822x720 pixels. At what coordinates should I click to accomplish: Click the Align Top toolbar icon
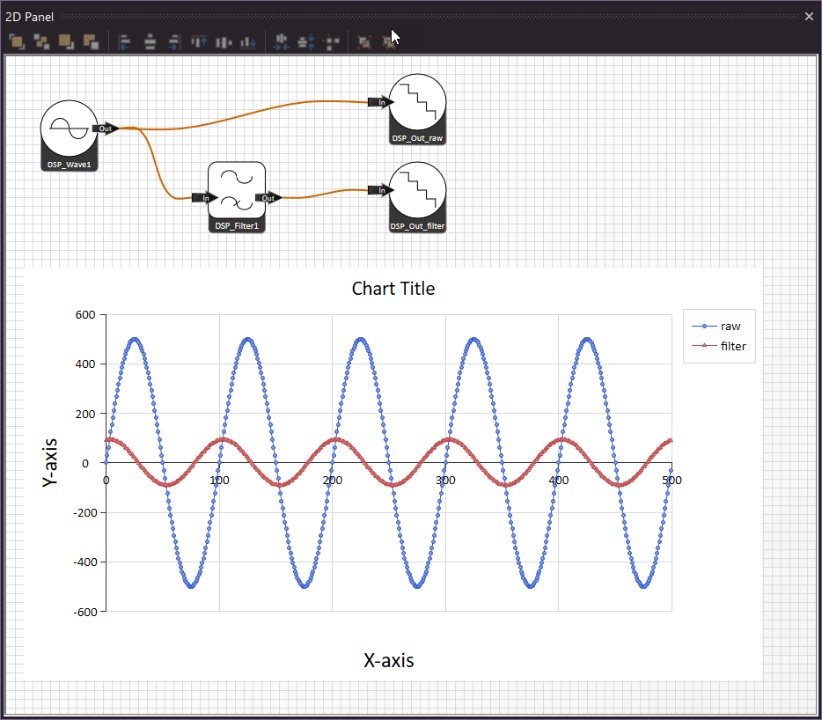(x=199, y=42)
